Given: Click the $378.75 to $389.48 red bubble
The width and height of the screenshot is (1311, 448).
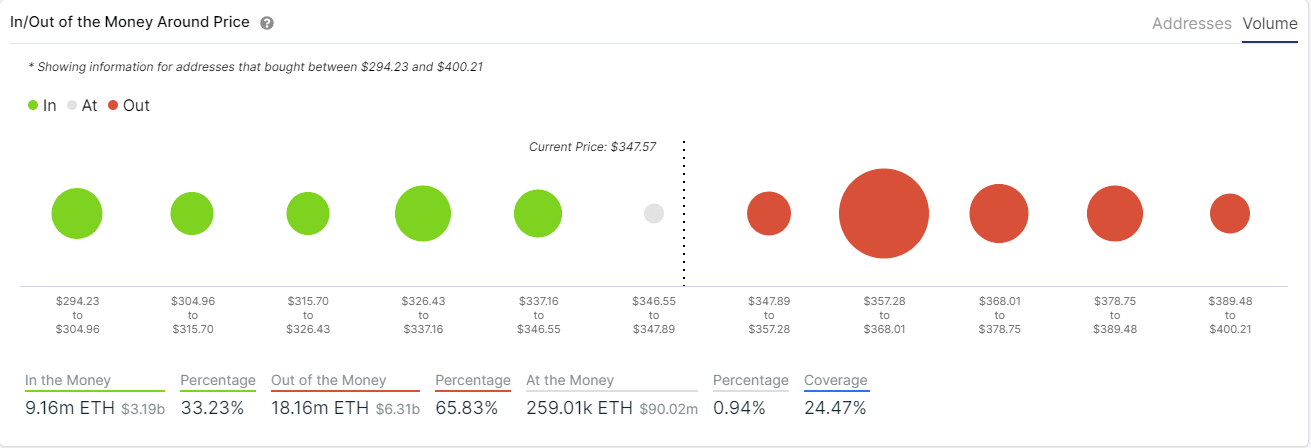Looking at the screenshot, I should [1115, 213].
